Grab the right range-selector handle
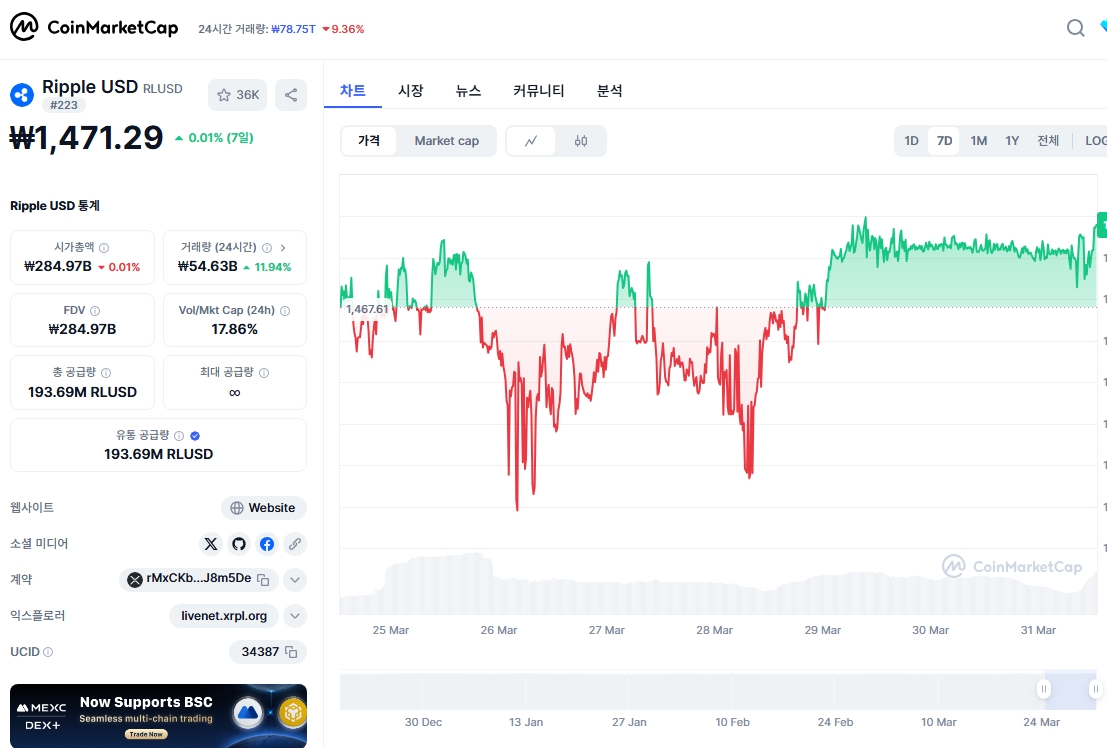Image resolution: width=1107 pixels, height=748 pixels. [1095, 689]
